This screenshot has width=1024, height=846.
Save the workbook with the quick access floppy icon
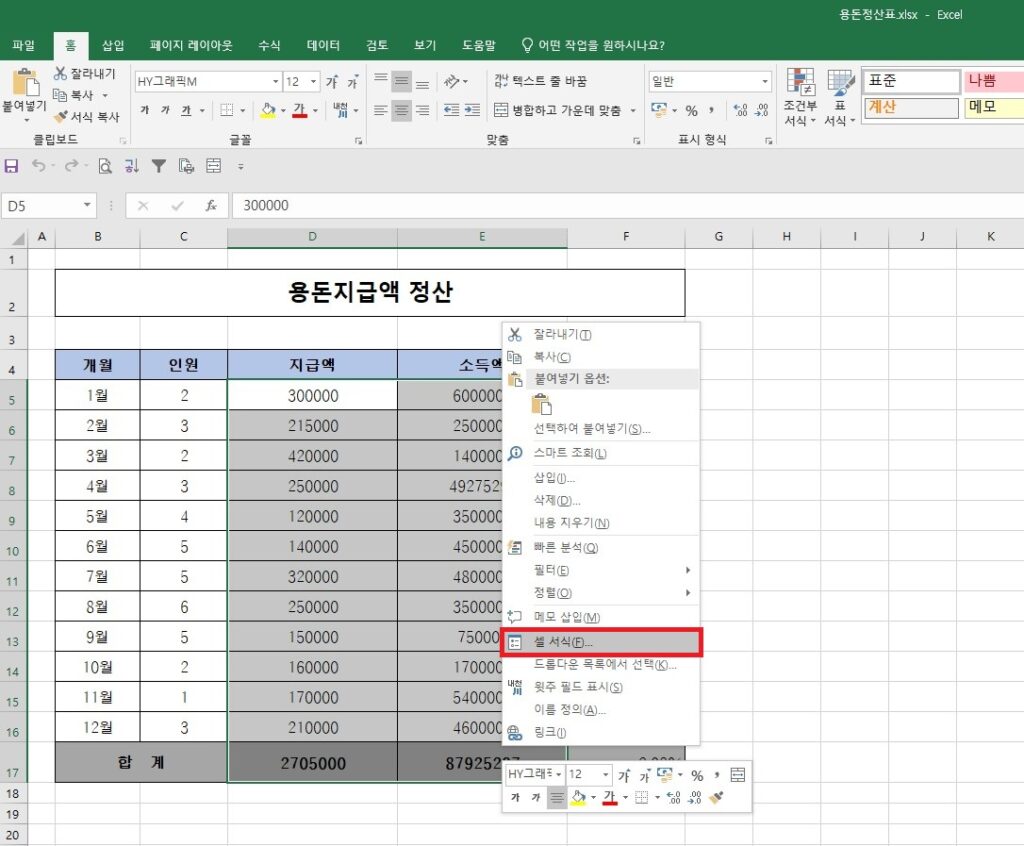[x=11, y=166]
